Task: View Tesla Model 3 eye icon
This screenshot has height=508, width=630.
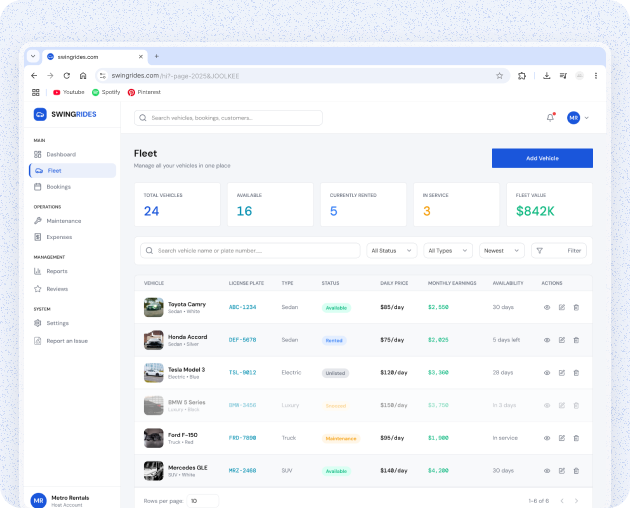Action: (547, 373)
